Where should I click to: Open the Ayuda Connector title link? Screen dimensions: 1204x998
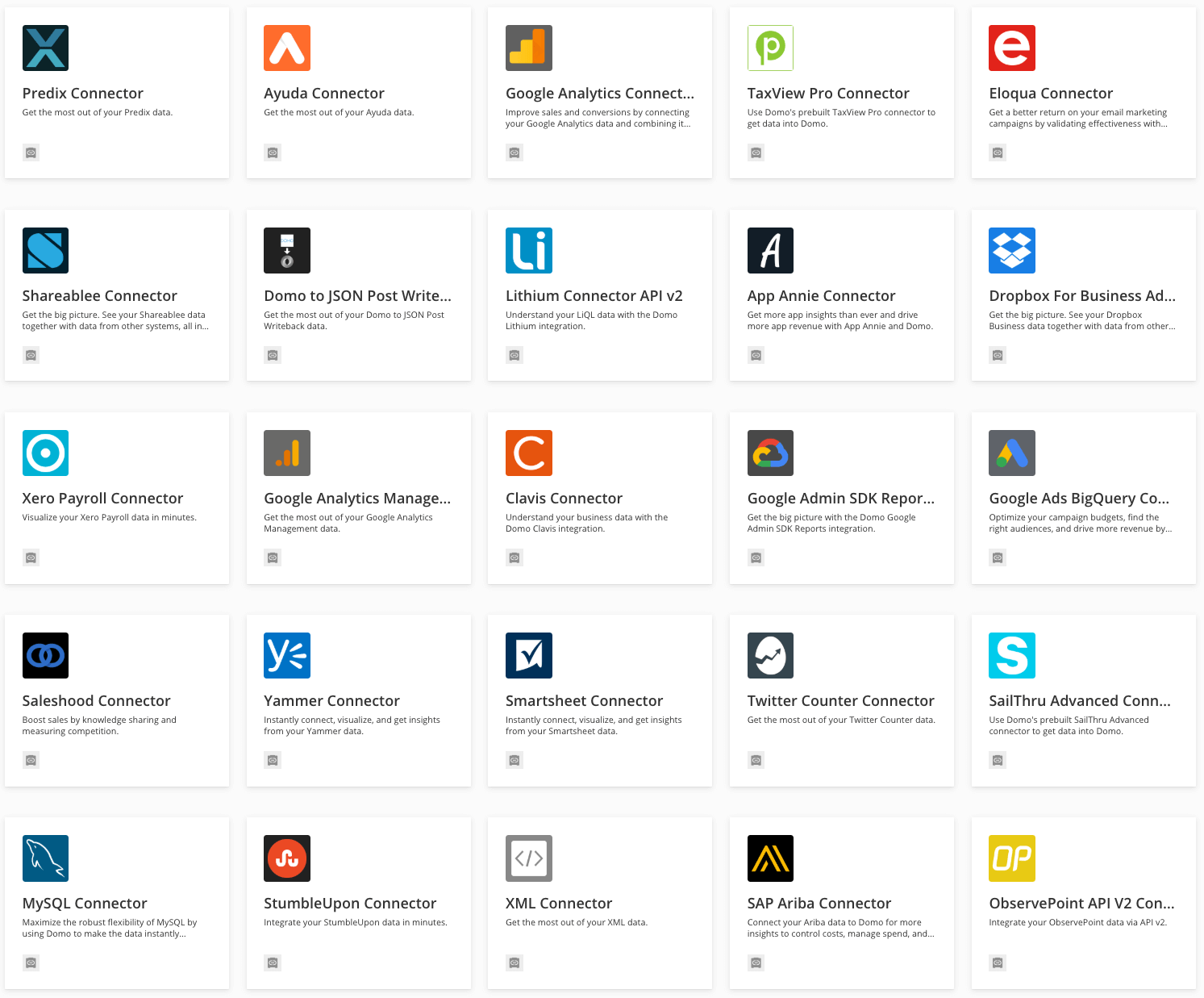coord(324,94)
